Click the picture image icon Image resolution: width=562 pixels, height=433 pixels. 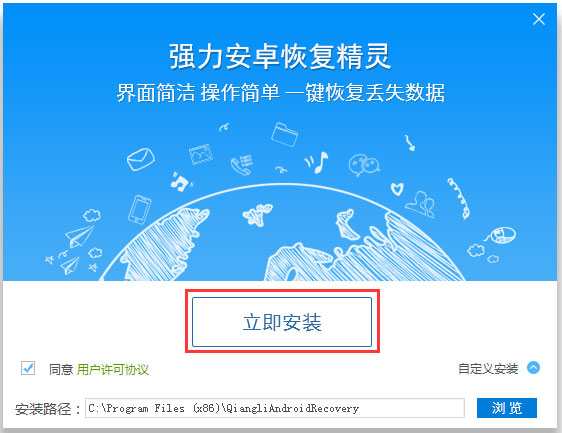click(x=201, y=154)
